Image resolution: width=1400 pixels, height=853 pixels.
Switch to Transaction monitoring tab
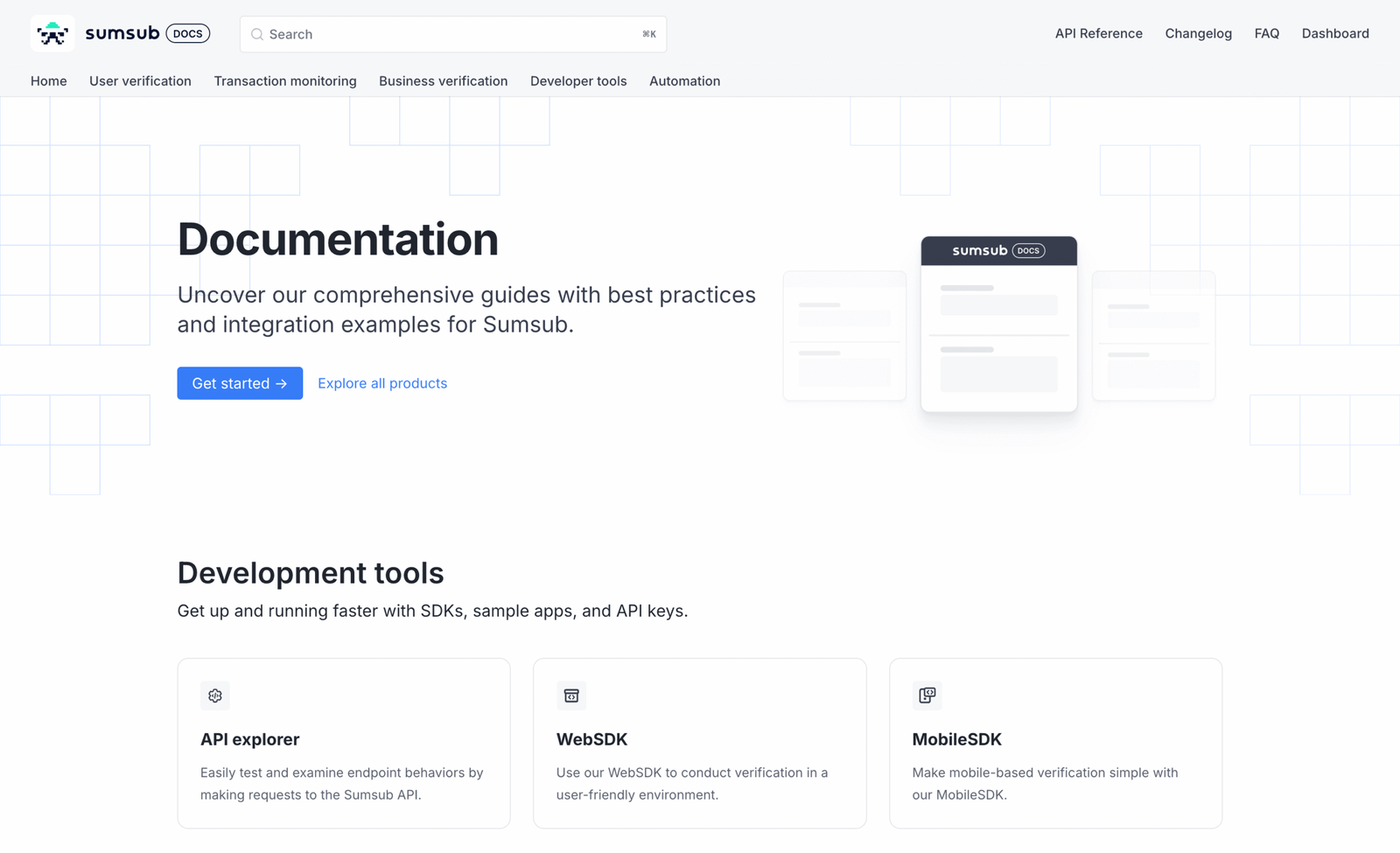click(285, 81)
